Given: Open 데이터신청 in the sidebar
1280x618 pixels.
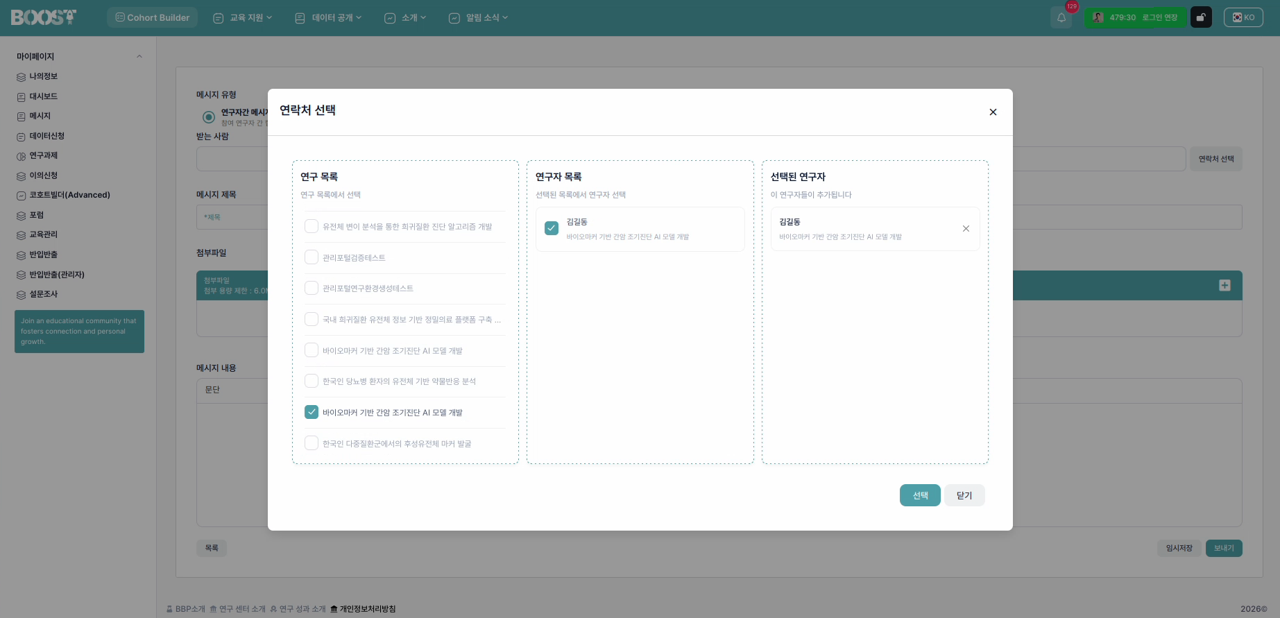Looking at the screenshot, I should pyautogui.click(x=45, y=136).
